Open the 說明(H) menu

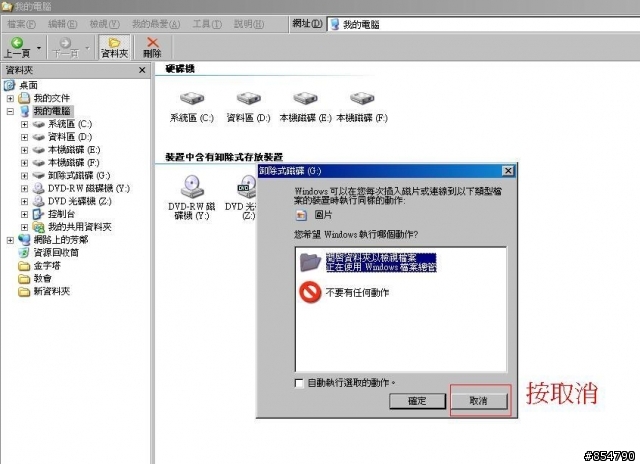tap(249, 24)
